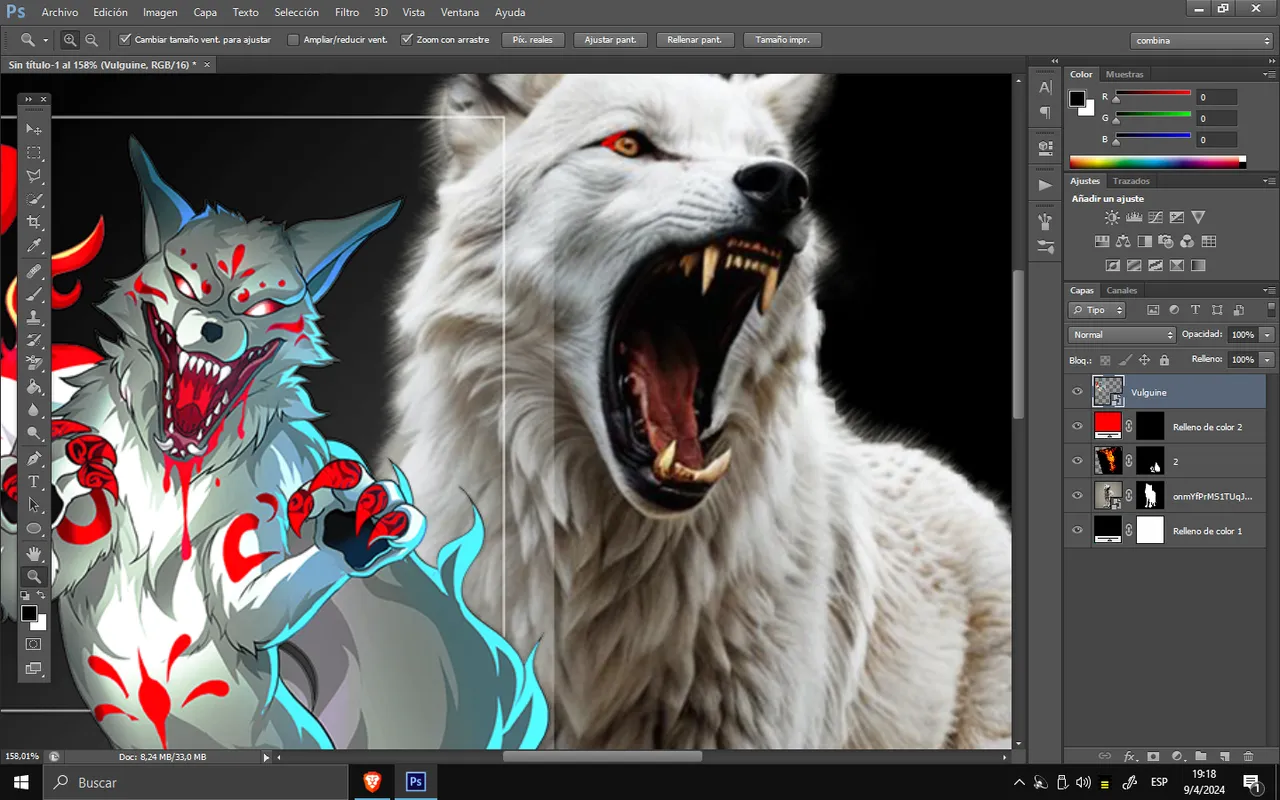Open the 'combina' workspace dropdown
The image size is (1280, 800).
pos(1202,40)
